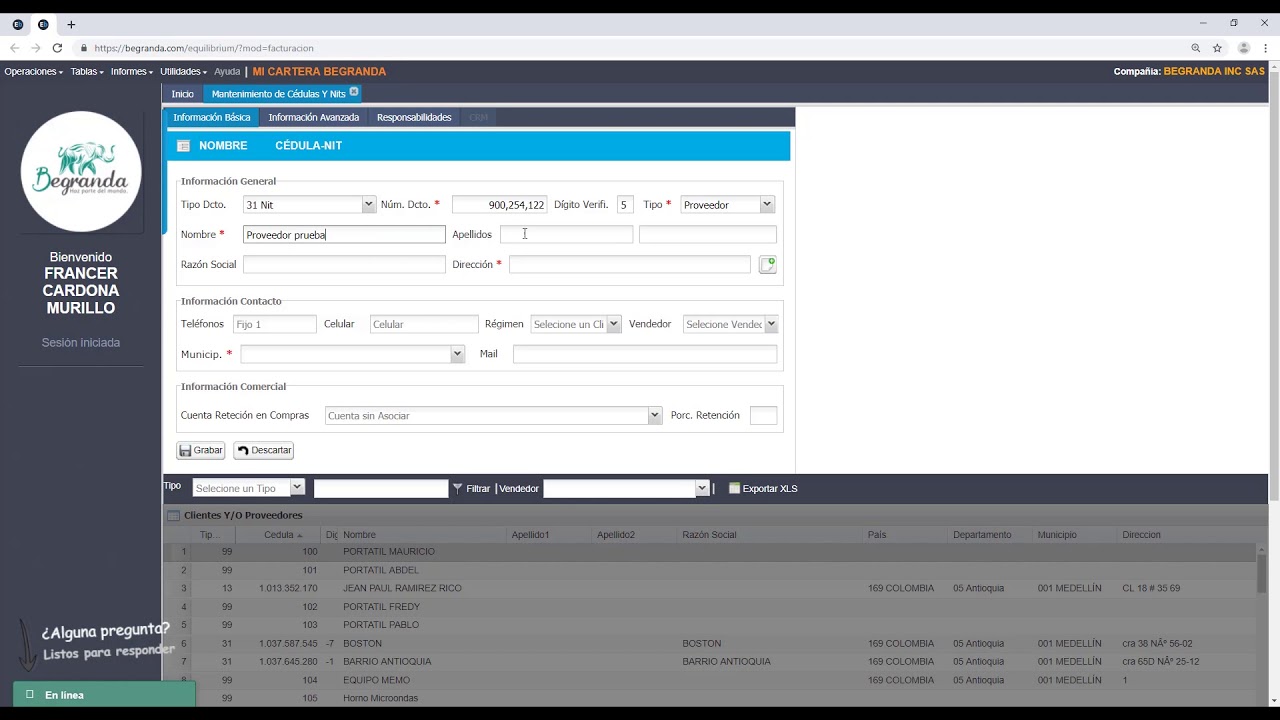Image resolution: width=1280 pixels, height=720 pixels.
Task: Go back with the browser back arrow
Action: pyautogui.click(x=14, y=48)
